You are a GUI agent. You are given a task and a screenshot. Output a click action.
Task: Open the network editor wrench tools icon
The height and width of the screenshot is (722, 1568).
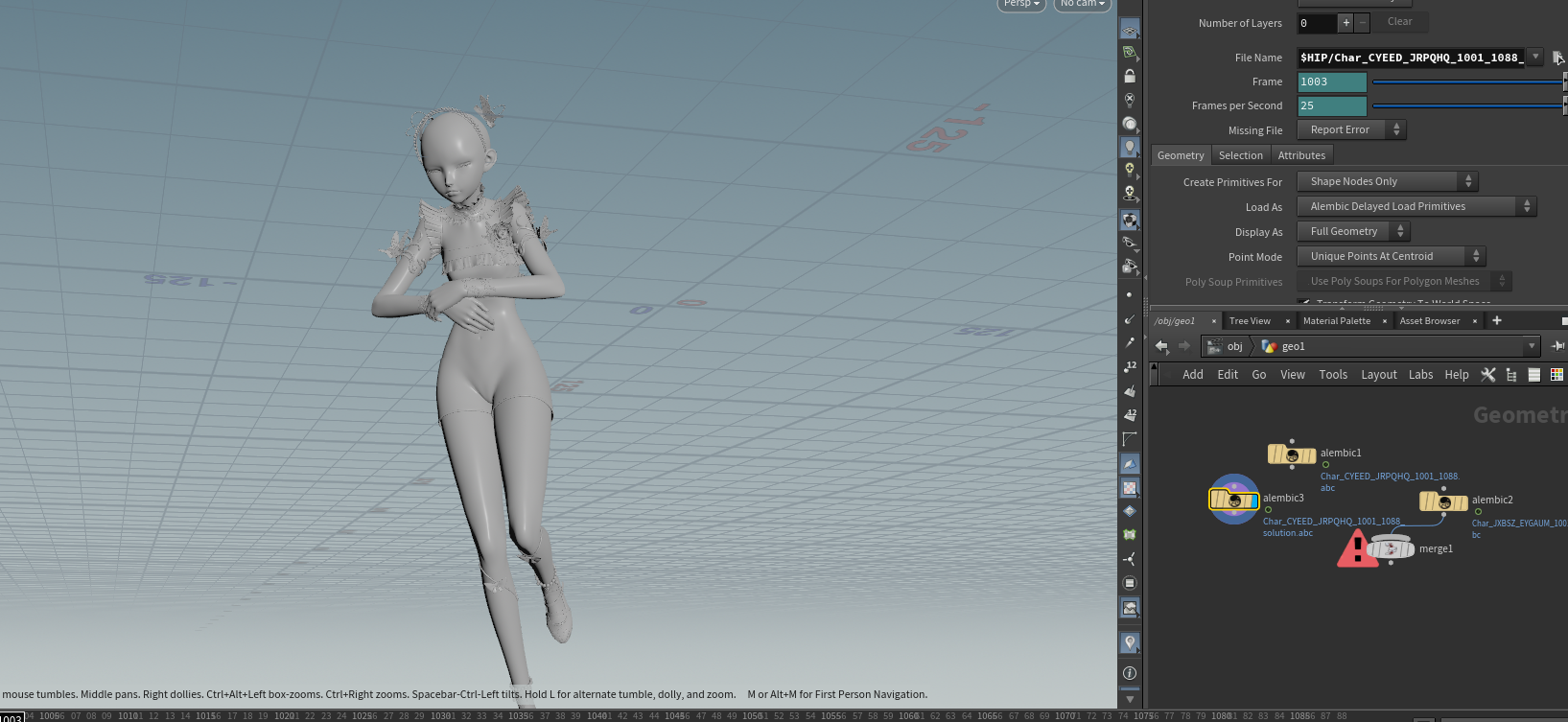(1488, 375)
